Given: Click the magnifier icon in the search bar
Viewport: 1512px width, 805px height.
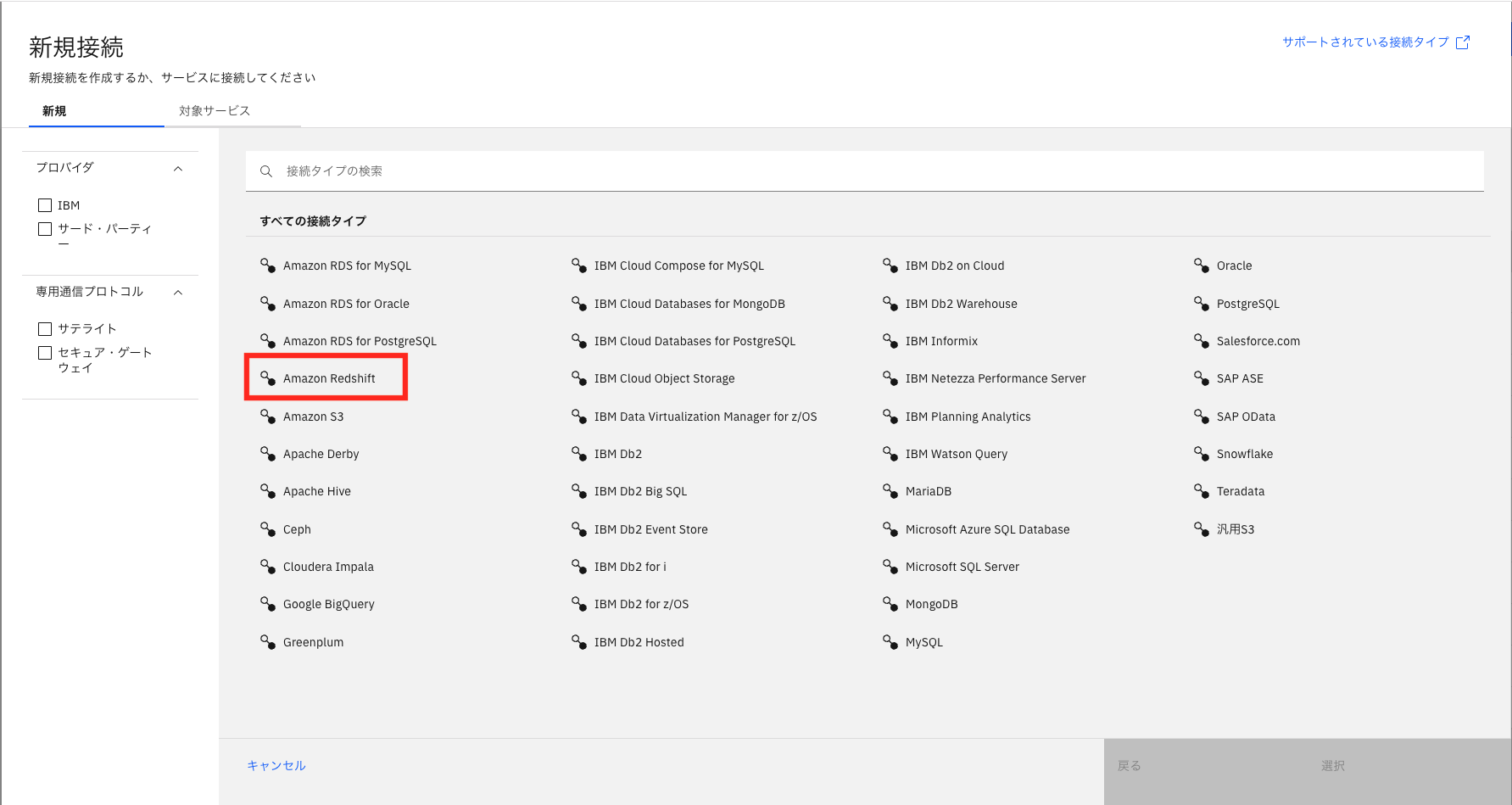Looking at the screenshot, I should tap(266, 171).
